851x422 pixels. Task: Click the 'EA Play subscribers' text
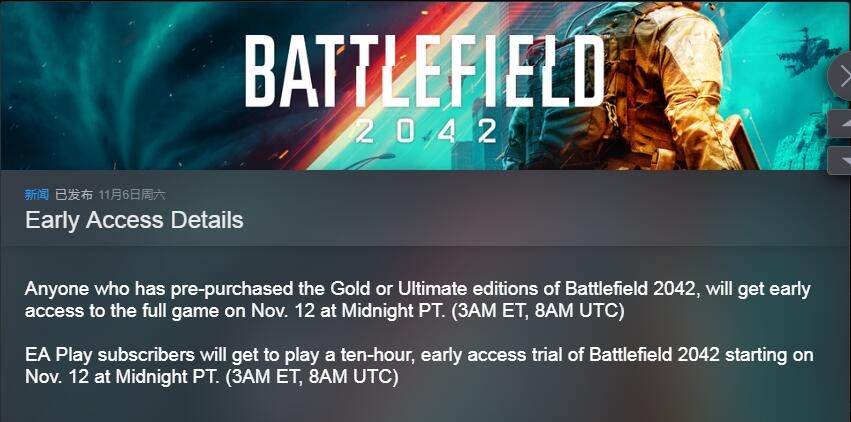point(107,355)
